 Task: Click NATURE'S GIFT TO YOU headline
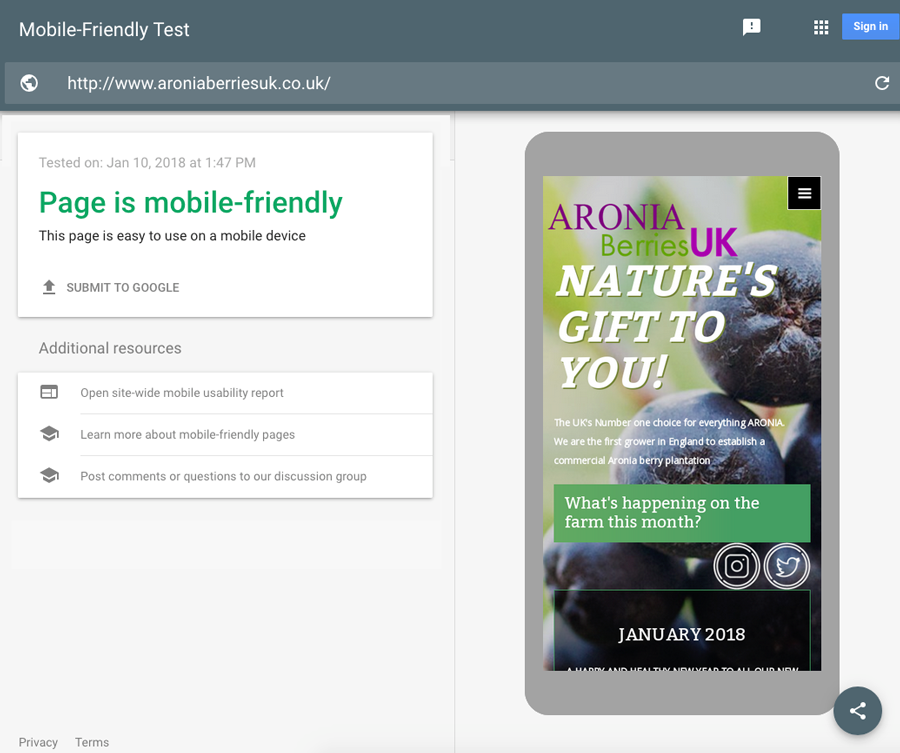coord(667,327)
